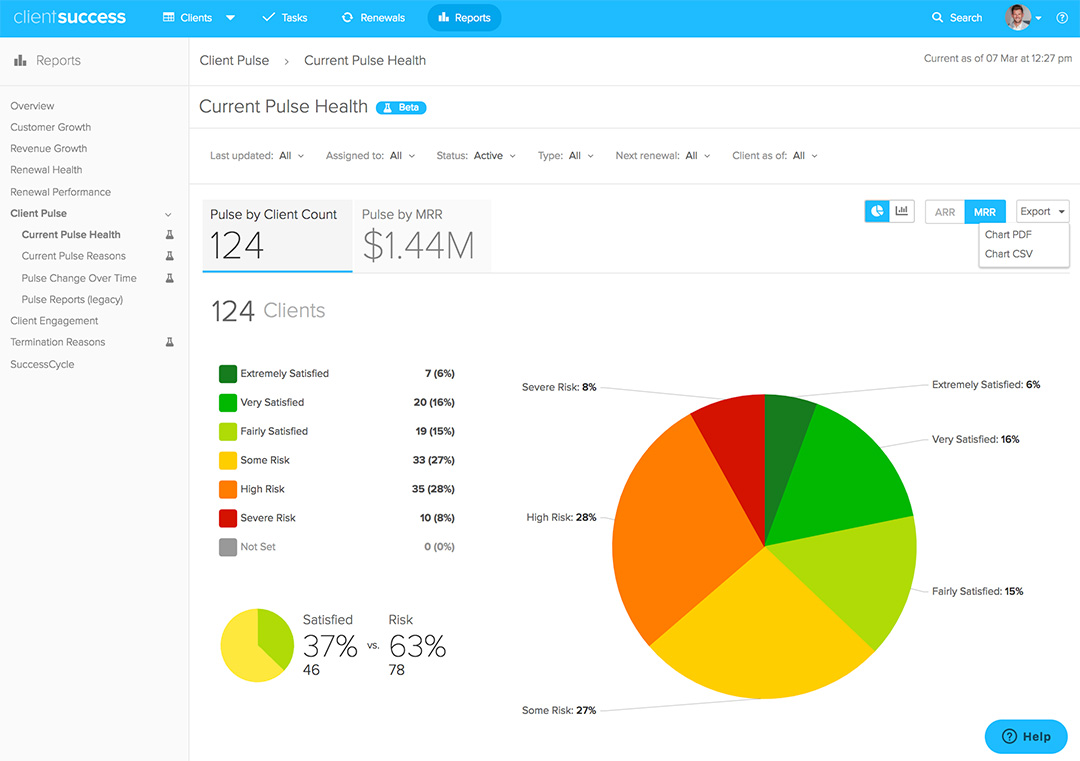
Task: Select the Tasks checkmark icon
Action: [270, 17]
